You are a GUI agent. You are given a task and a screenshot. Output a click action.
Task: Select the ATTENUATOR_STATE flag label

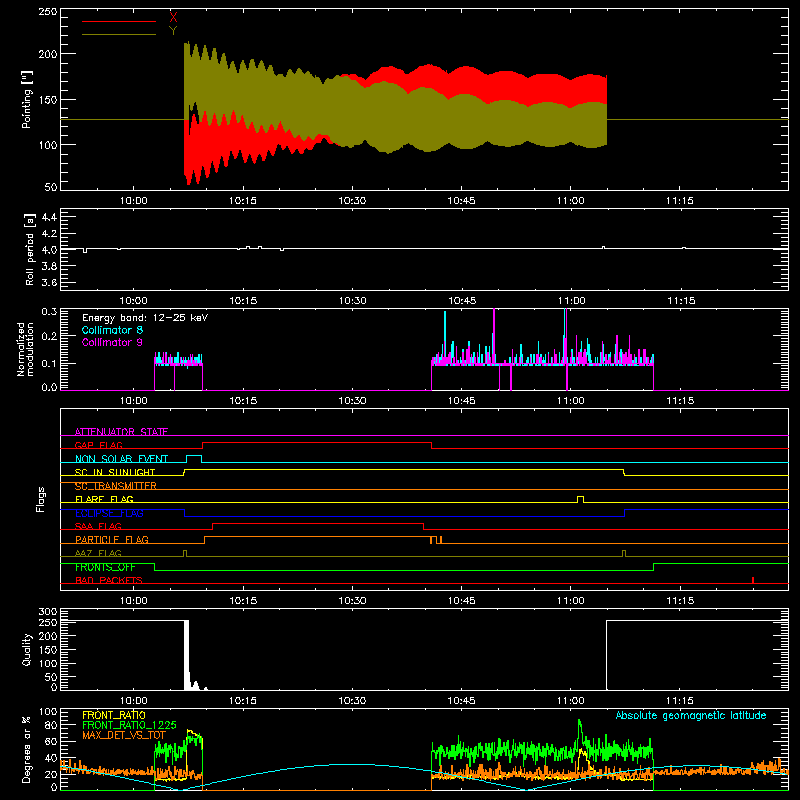coord(121,432)
